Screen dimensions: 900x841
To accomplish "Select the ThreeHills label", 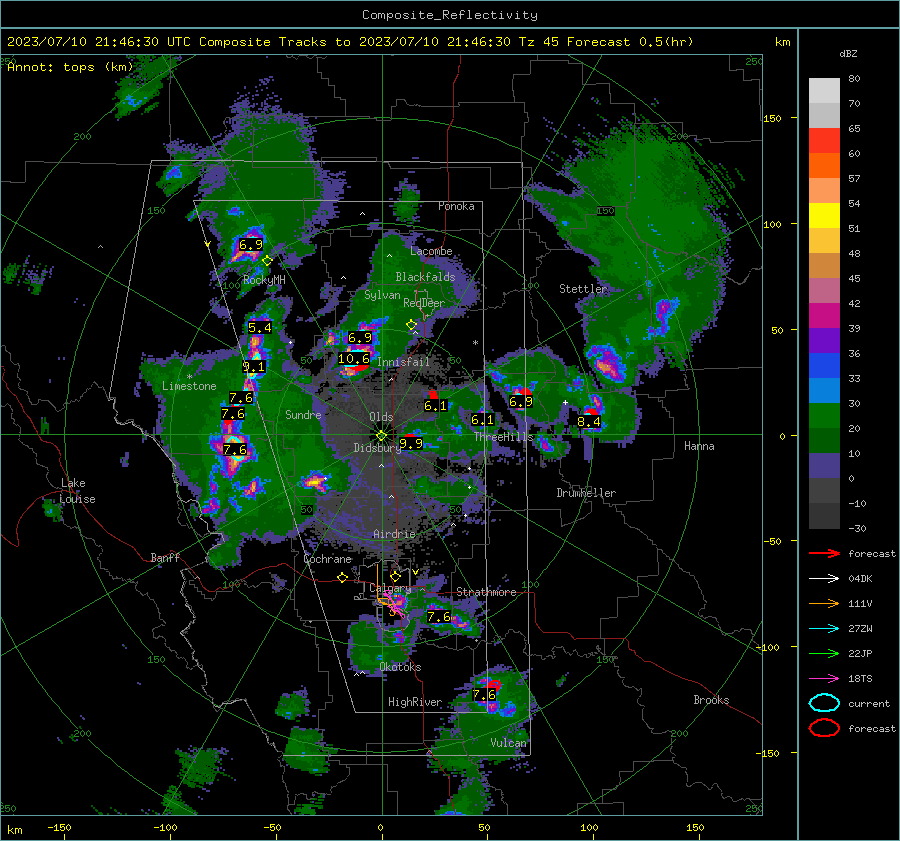I will coord(503,437).
